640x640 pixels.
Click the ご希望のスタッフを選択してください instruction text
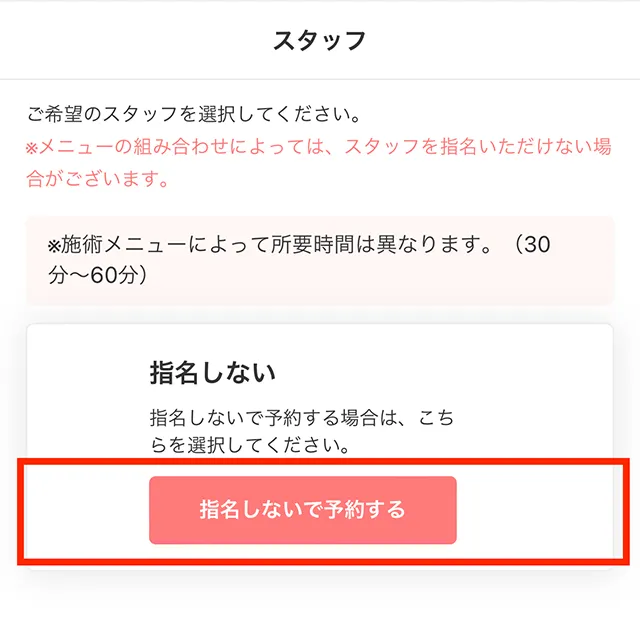tap(193, 115)
